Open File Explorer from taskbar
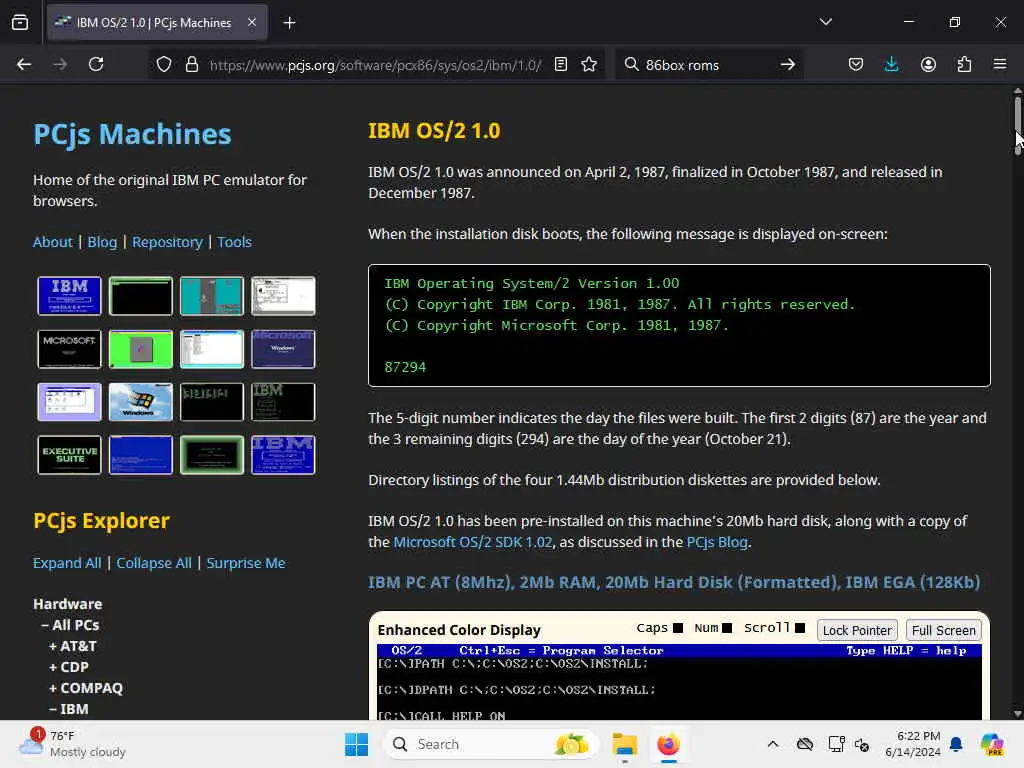Viewport: 1024px width, 768px height. pyautogui.click(x=624, y=744)
